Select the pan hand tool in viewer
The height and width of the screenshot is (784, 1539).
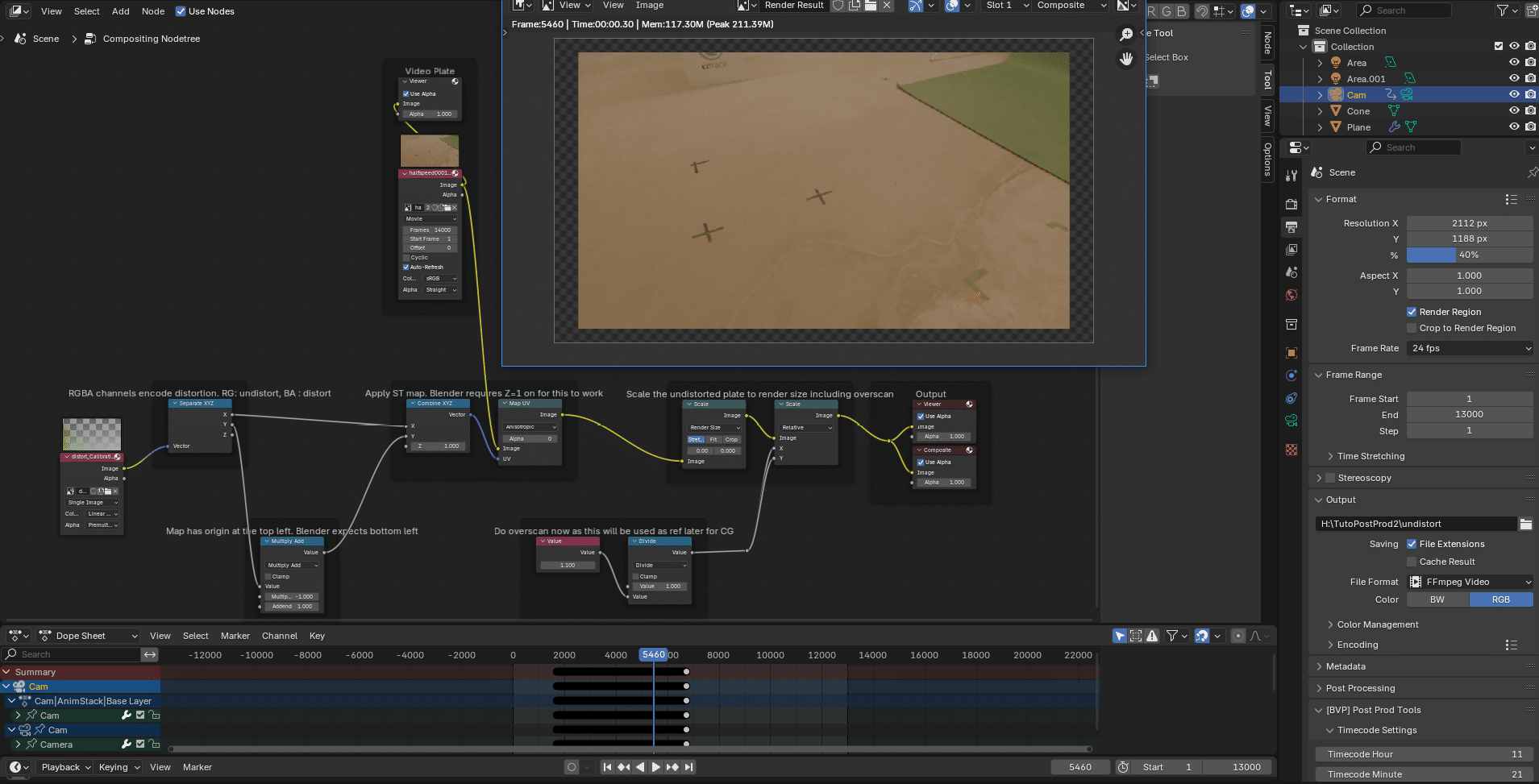pyautogui.click(x=1126, y=58)
